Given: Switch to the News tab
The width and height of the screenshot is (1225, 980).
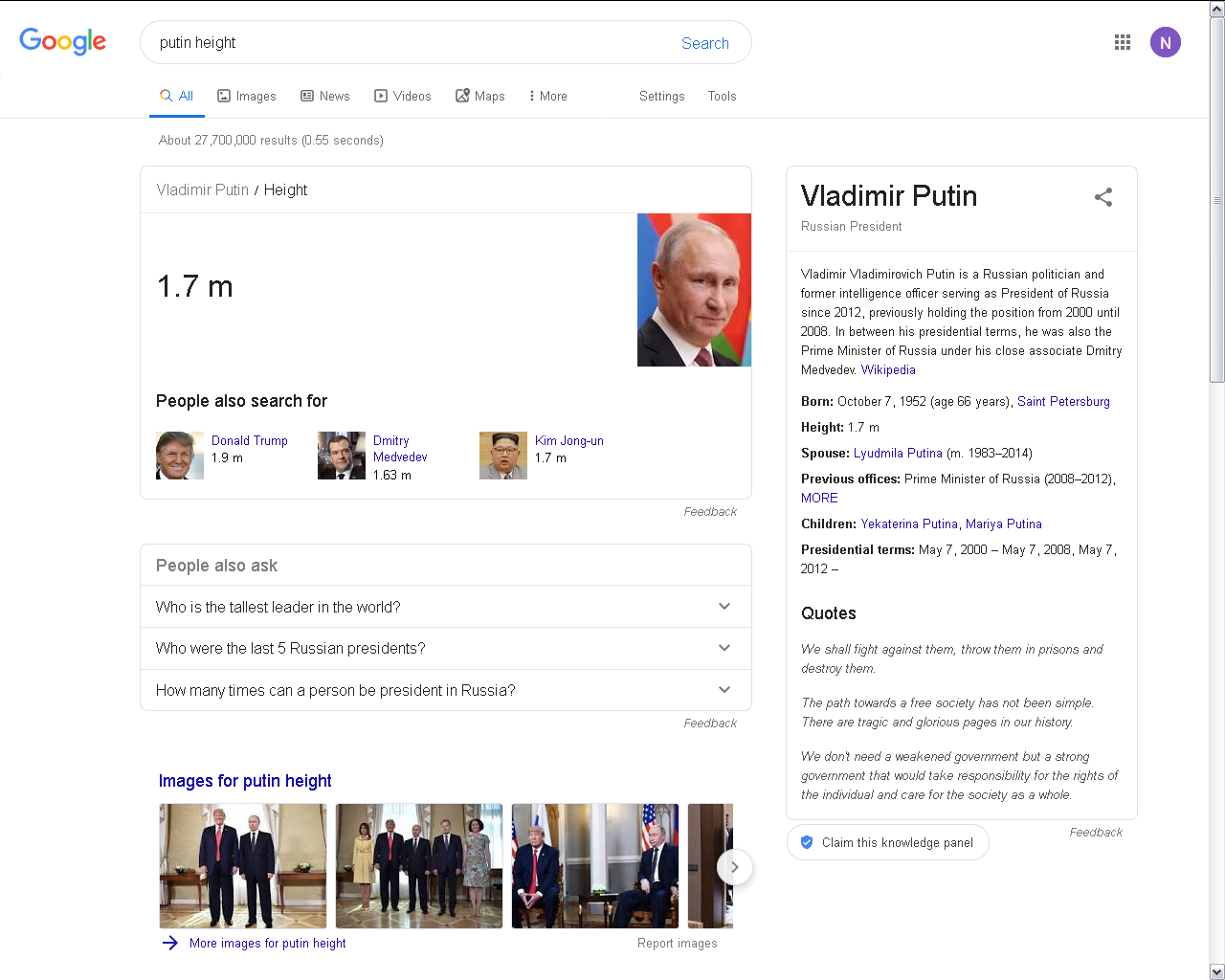Looking at the screenshot, I should 325,96.
